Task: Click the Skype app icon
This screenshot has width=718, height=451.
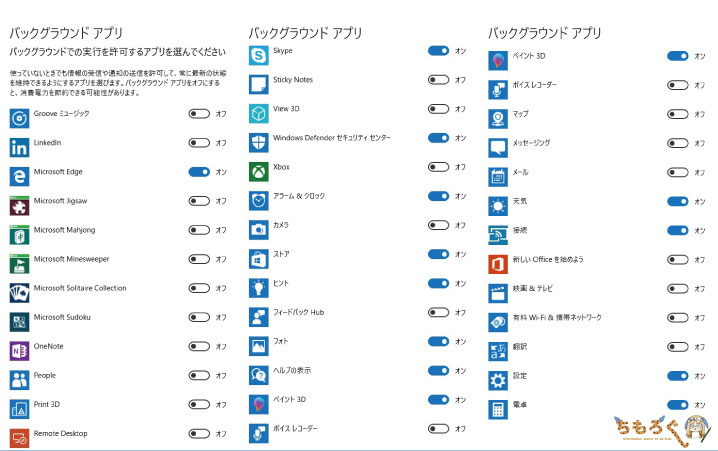Action: [259, 56]
